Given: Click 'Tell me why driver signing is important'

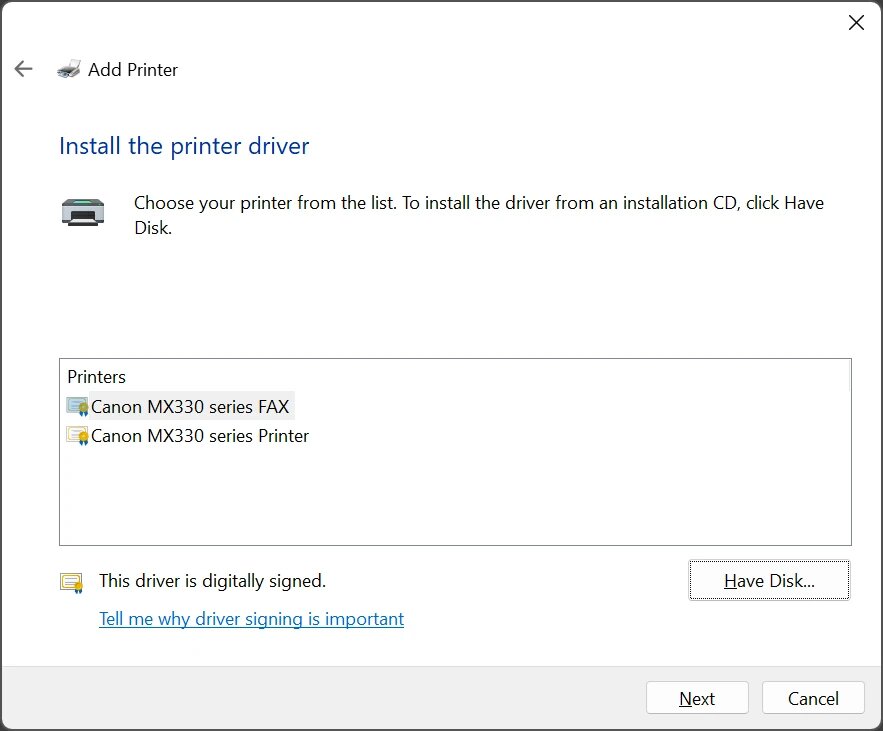Looking at the screenshot, I should point(251,619).
